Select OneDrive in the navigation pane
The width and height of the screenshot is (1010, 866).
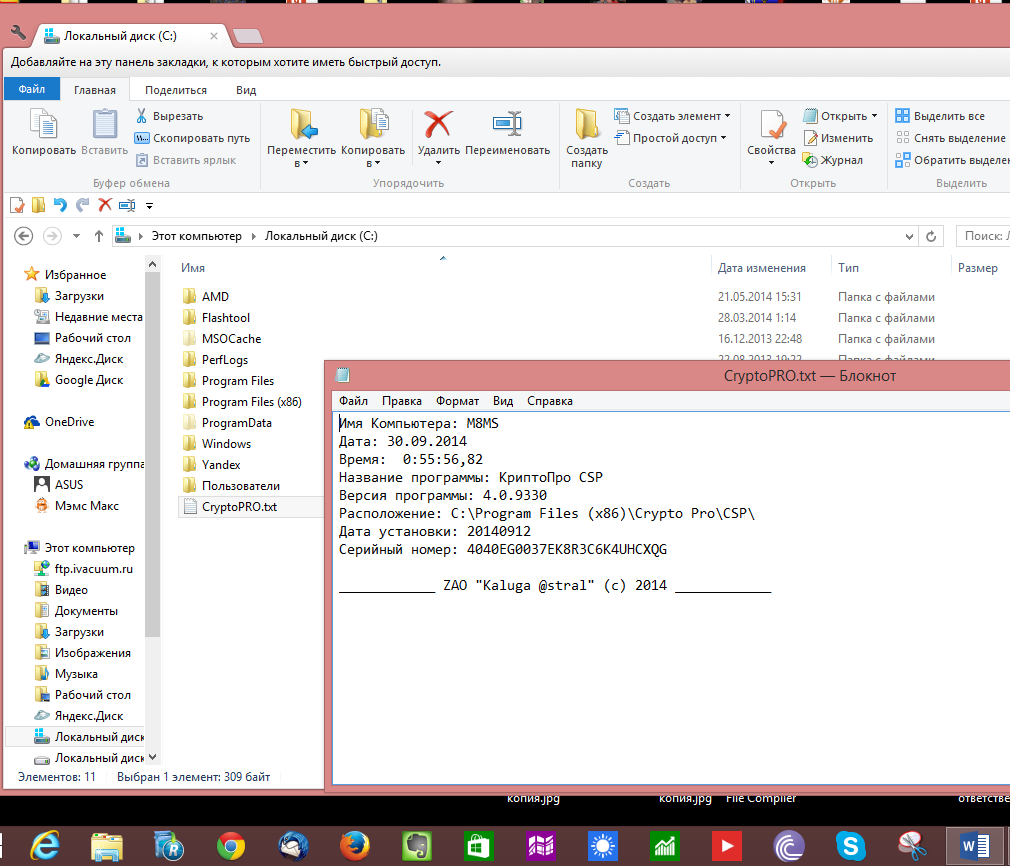[x=69, y=422]
